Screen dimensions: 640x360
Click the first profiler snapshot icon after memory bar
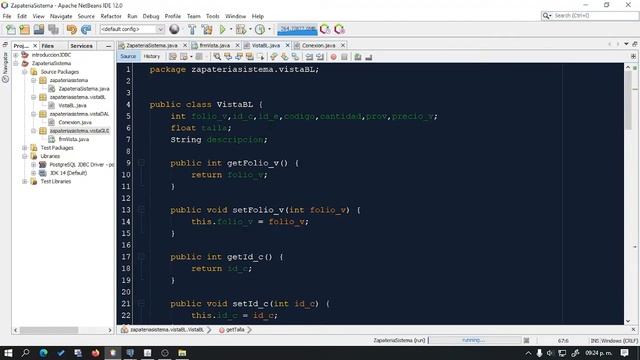[325, 29]
